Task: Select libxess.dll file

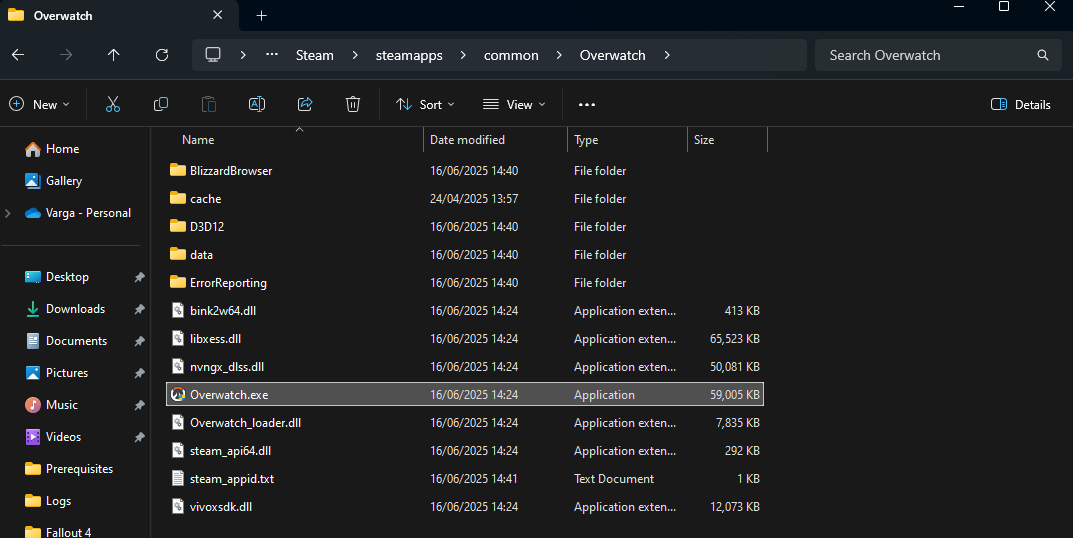Action: tap(465, 339)
